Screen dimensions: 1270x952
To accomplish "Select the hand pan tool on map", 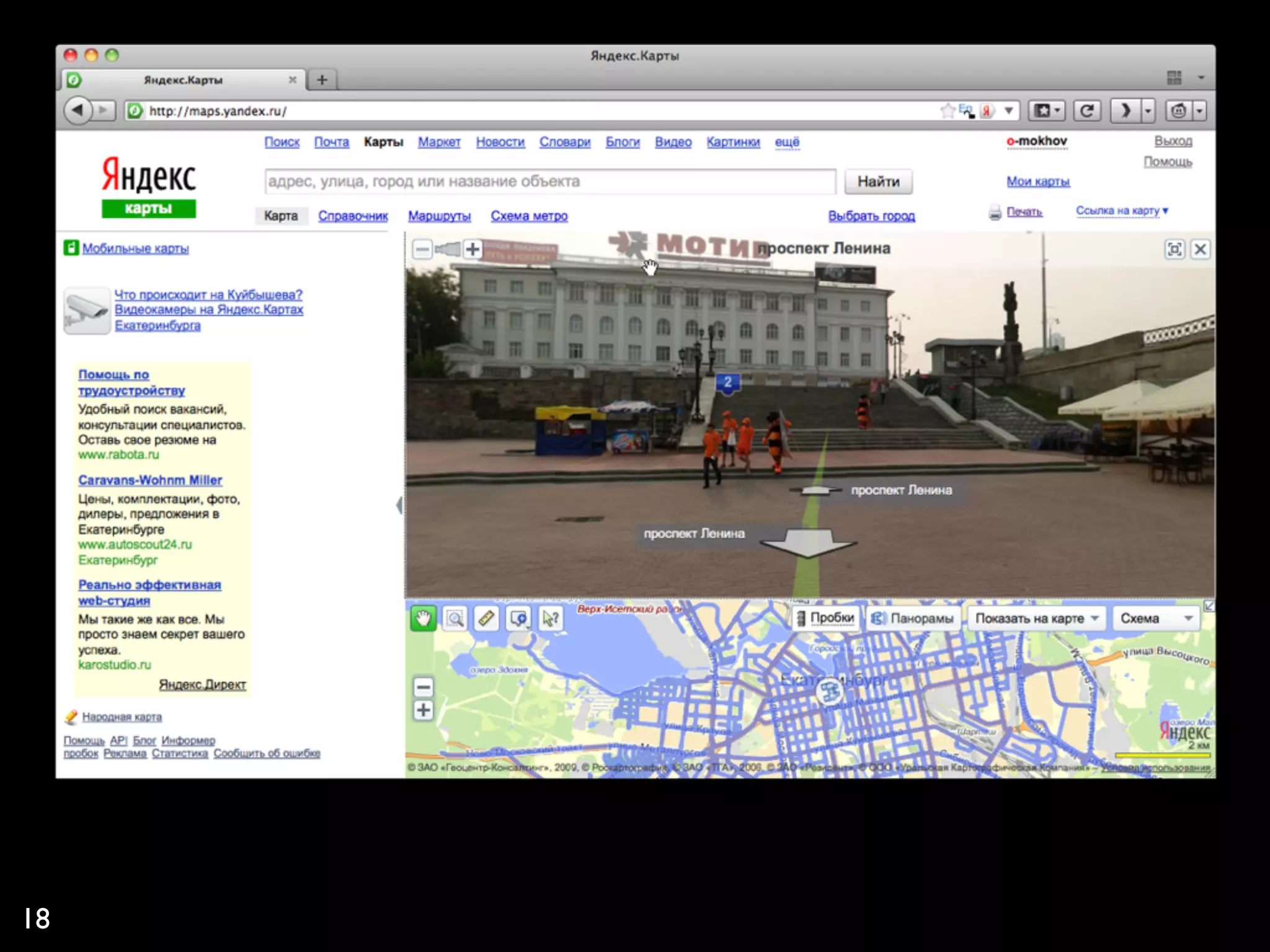I will tap(424, 618).
